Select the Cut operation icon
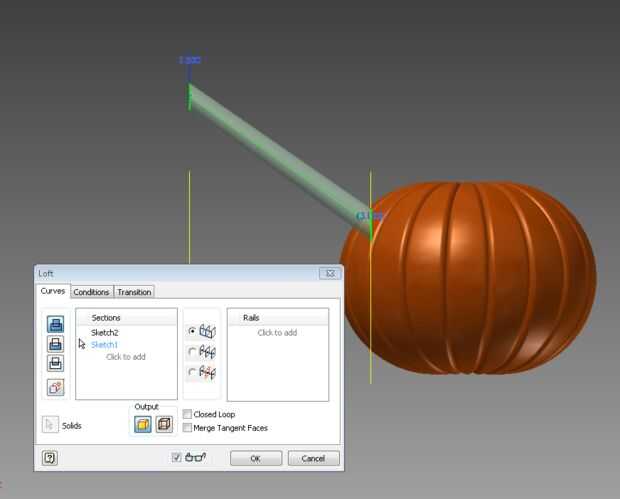This screenshot has height=499, width=620. click(55, 344)
